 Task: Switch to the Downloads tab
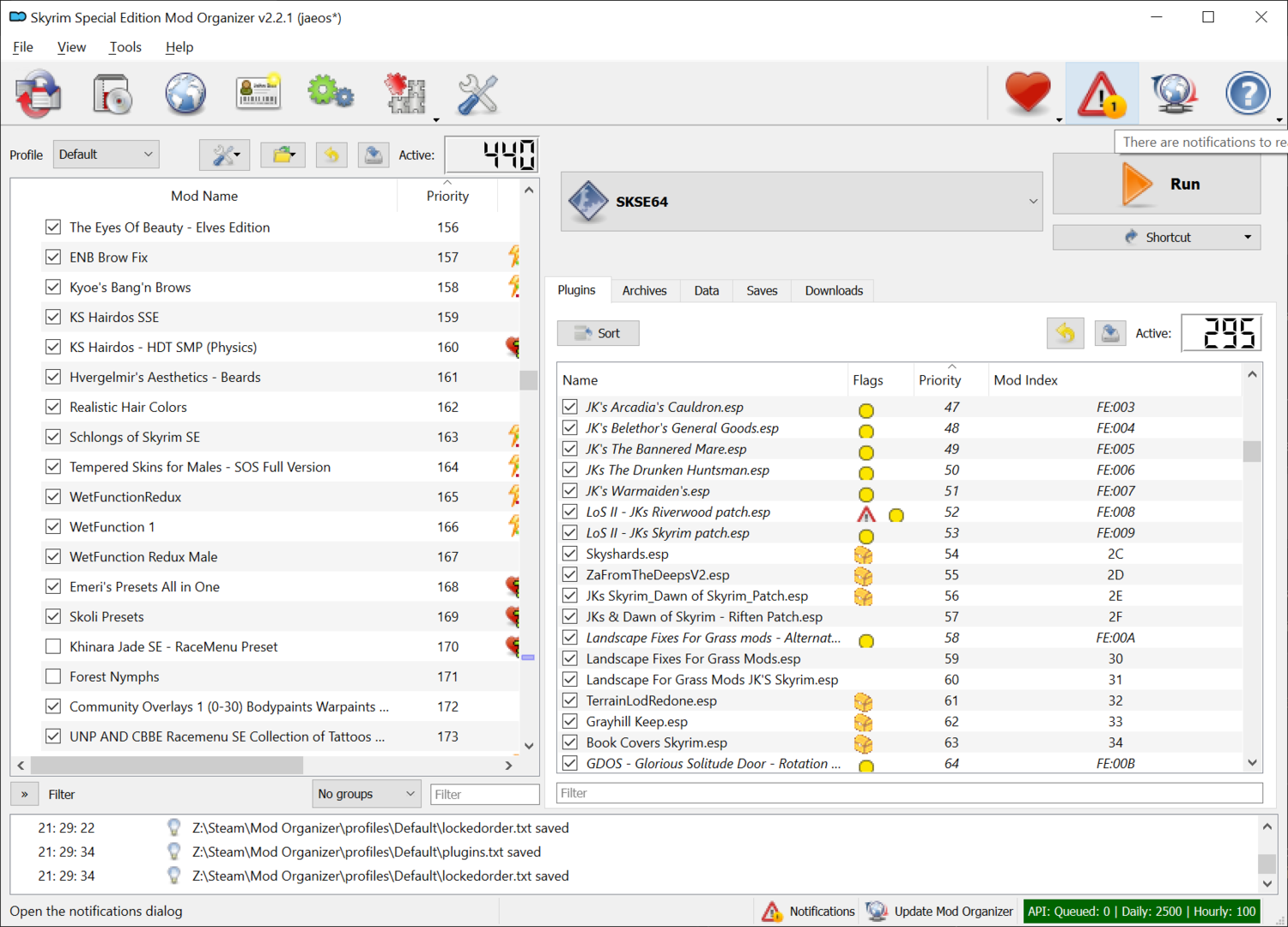[x=834, y=291]
